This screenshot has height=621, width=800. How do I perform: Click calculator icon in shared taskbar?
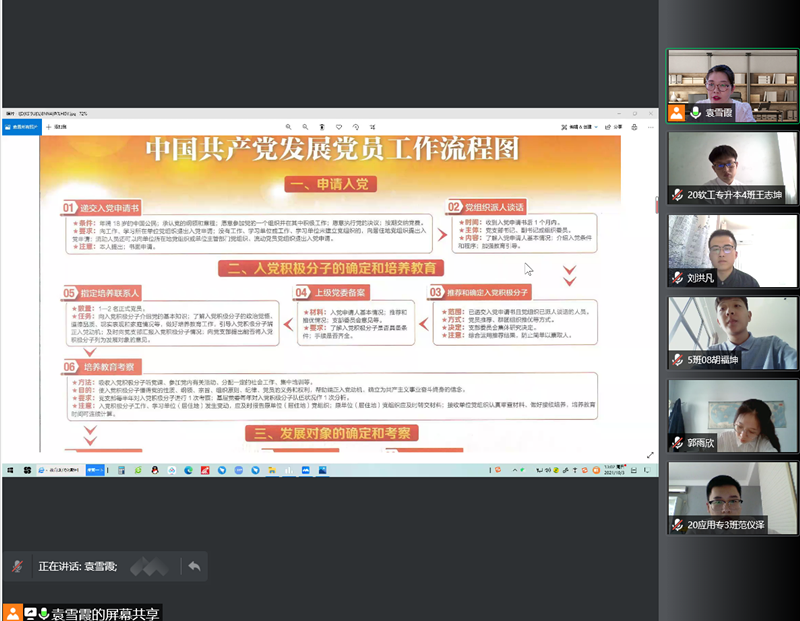pyautogui.click(x=121, y=470)
